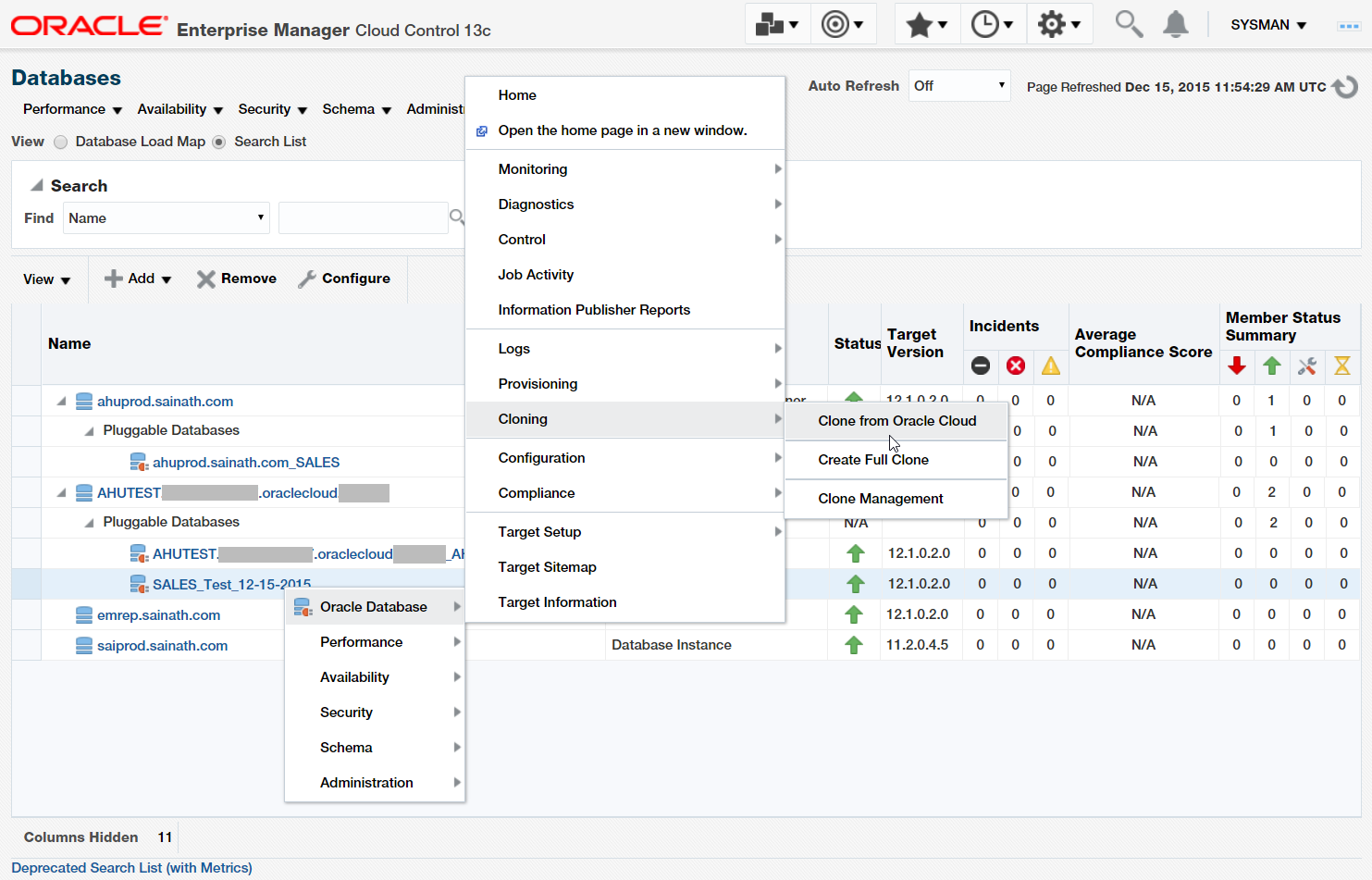Image resolution: width=1372 pixels, height=880 pixels.
Task: Open the notifications bell icon
Action: [1175, 24]
